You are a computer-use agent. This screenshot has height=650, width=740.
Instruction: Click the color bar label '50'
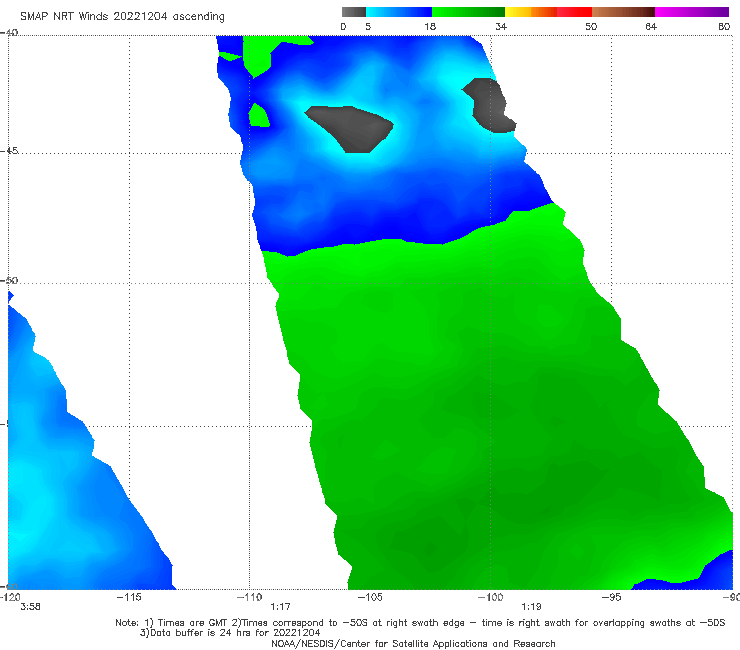click(591, 26)
